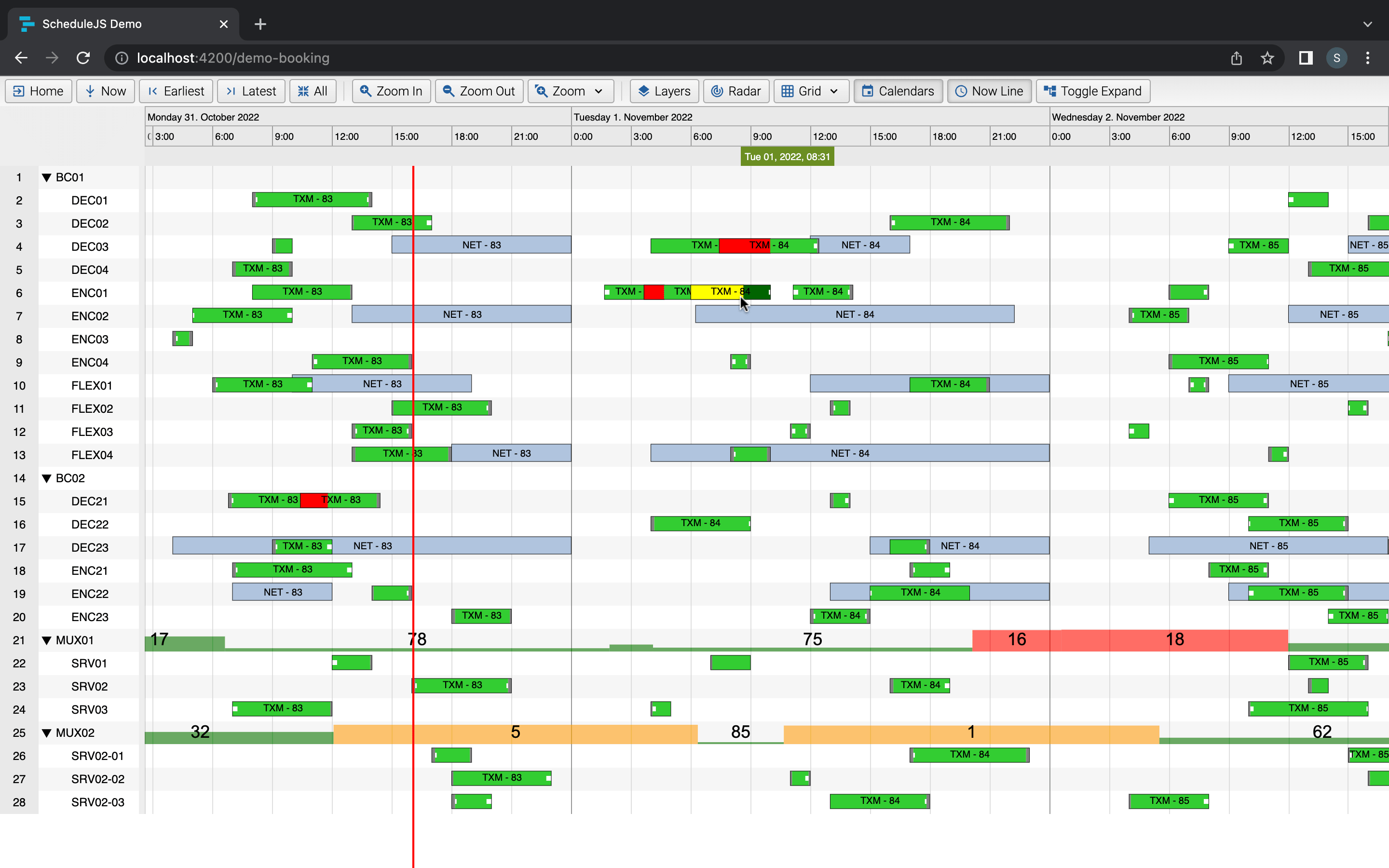Collapse the BC01 group row
The width and height of the screenshot is (1389, 868).
(47, 177)
